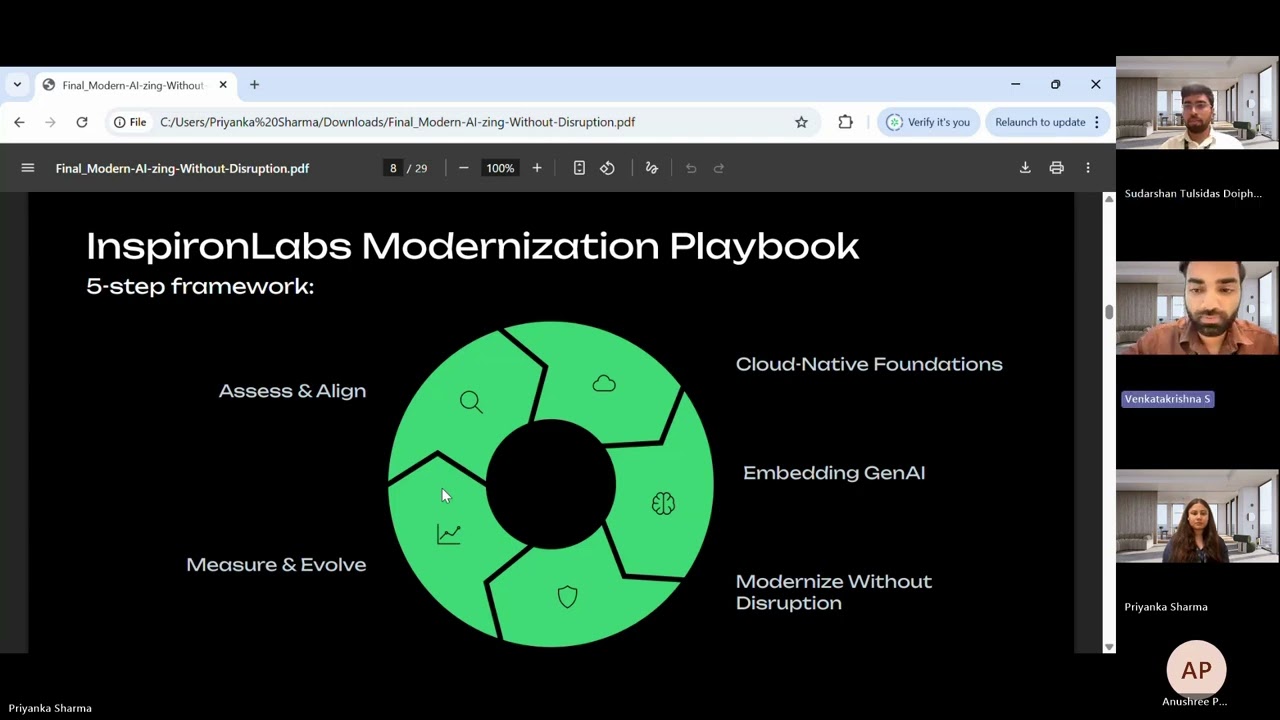Close the Final_Modern-AI-zing tab

point(223,85)
